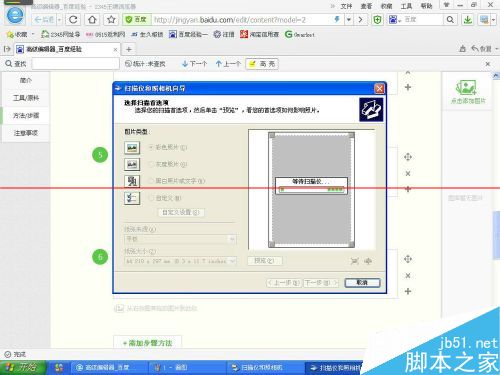
Task: Click the enlarge-selection icon below scanner preview
Action: tap(368, 261)
